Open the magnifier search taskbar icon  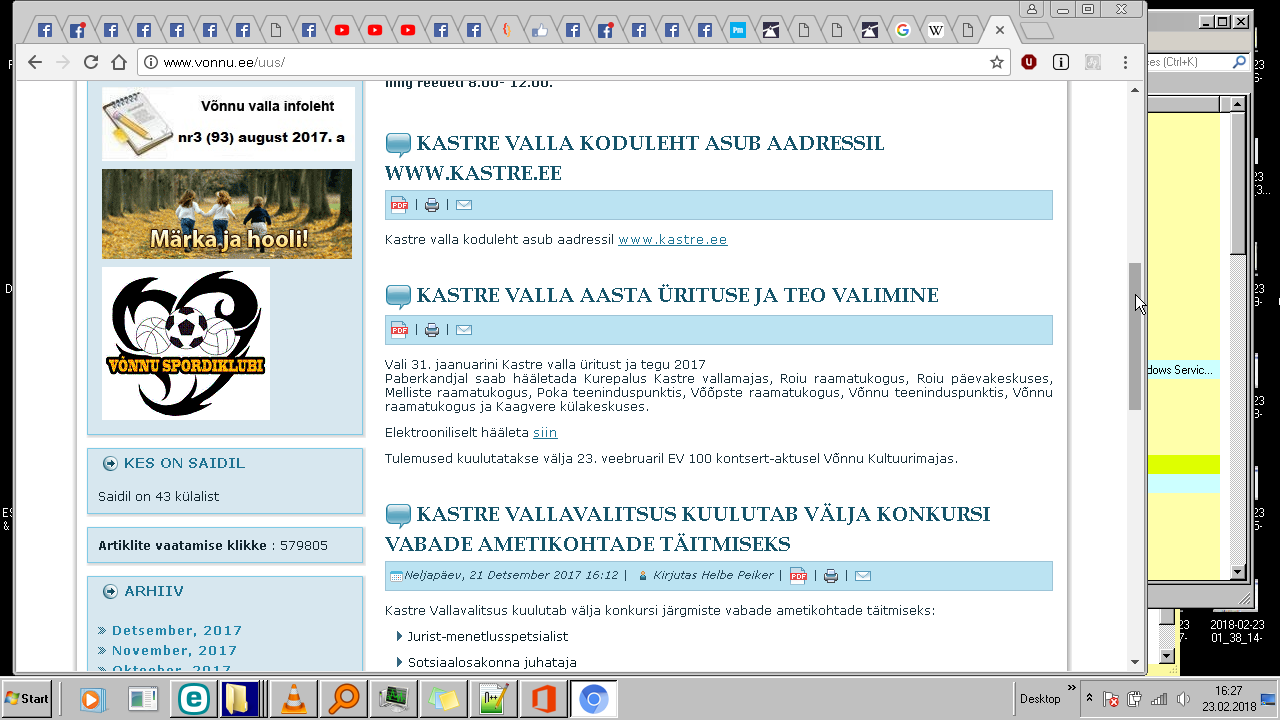click(344, 699)
